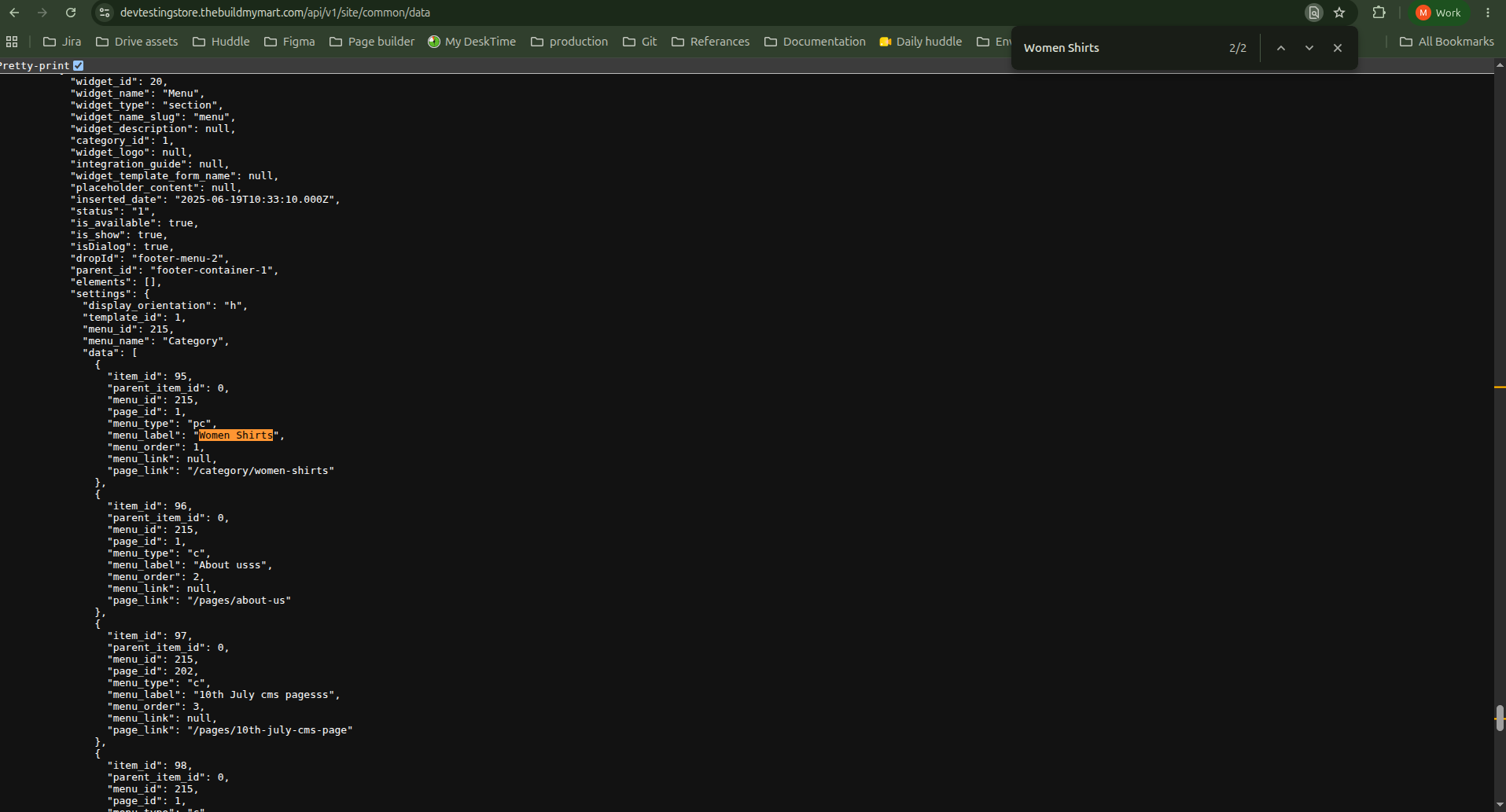
Task: Click the scroll down arrow
Action: click(1500, 806)
